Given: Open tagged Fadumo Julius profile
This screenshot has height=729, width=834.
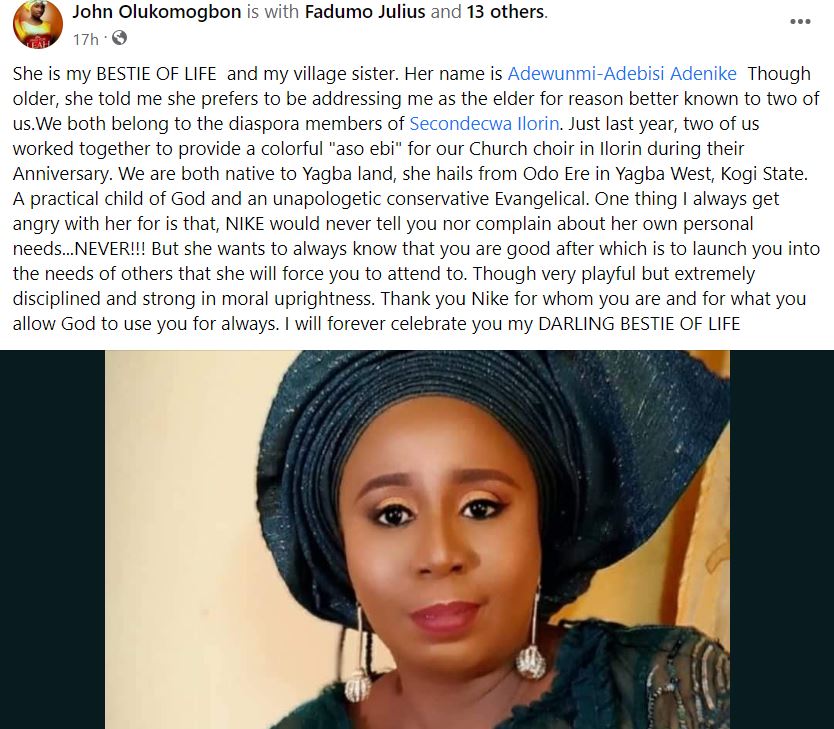Looking at the screenshot, I should (365, 11).
